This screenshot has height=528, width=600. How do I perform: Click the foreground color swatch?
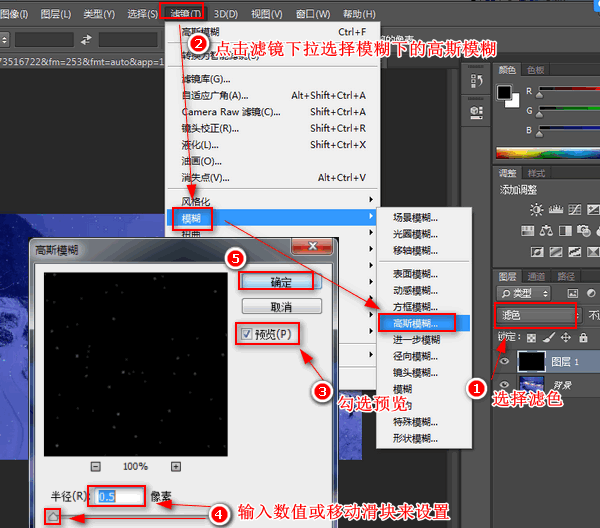point(504,92)
